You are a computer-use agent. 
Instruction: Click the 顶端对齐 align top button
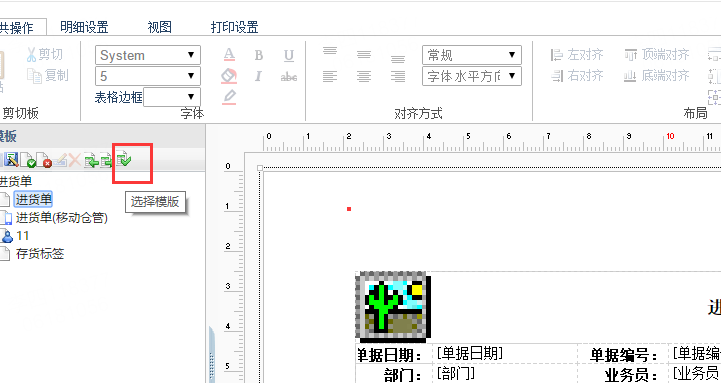click(x=657, y=55)
